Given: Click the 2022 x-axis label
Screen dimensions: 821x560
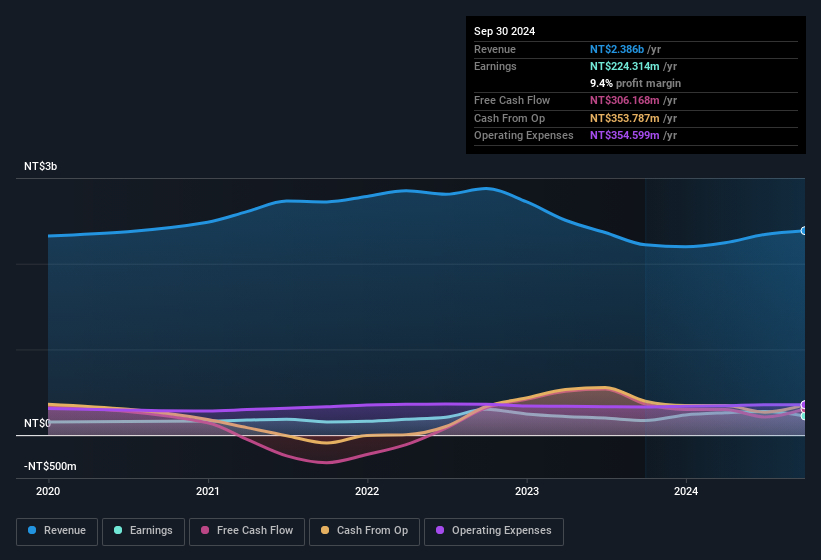Looking at the screenshot, I should 367,491.
